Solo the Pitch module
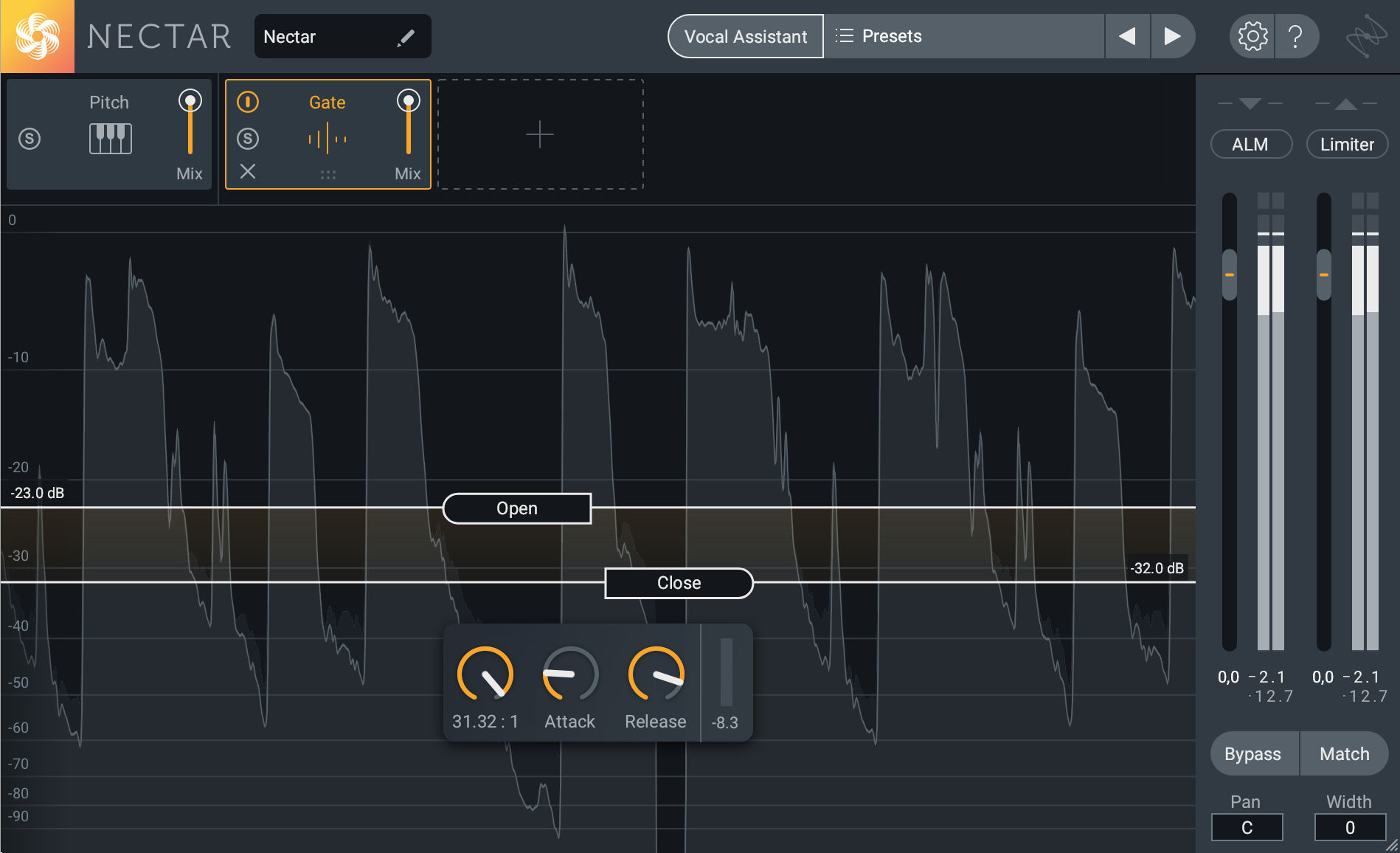Viewport: 1400px width, 853px height. [30, 138]
